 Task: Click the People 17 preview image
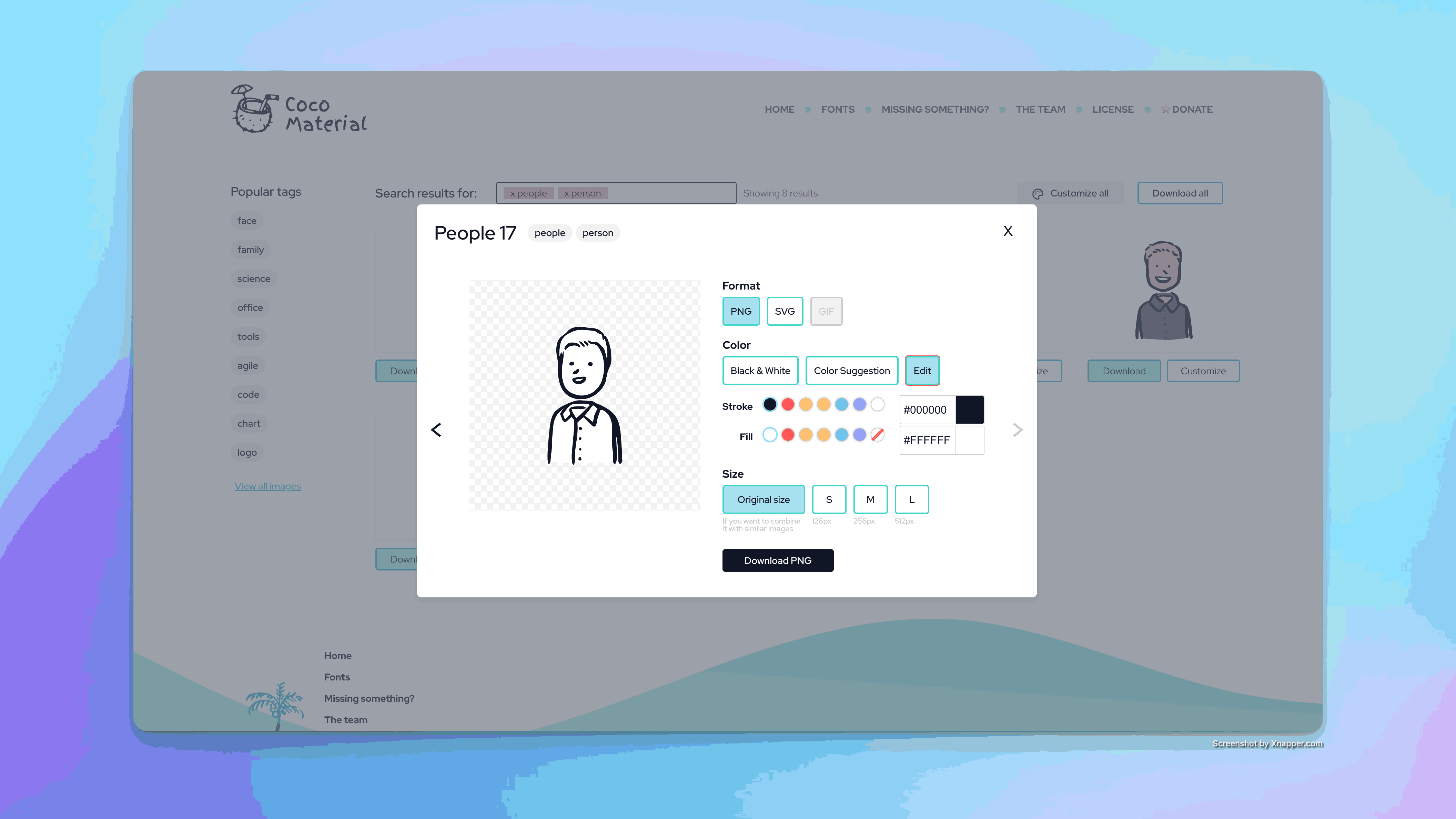(x=585, y=396)
